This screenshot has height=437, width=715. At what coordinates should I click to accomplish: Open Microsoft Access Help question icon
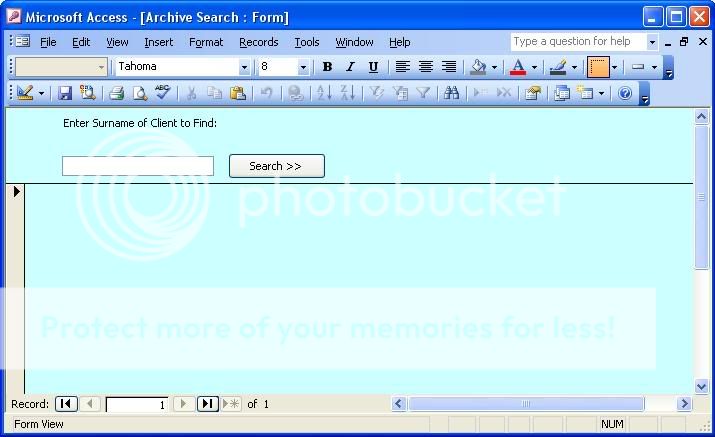(625, 93)
